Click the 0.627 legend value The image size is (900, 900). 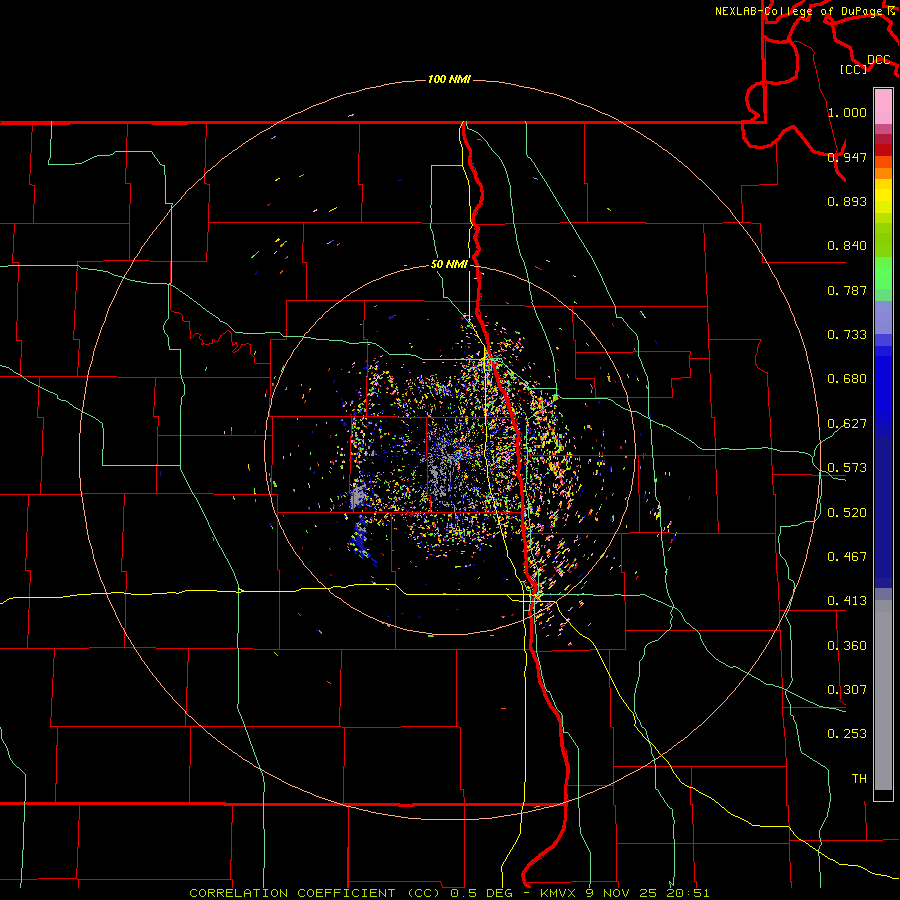pyautogui.click(x=847, y=424)
